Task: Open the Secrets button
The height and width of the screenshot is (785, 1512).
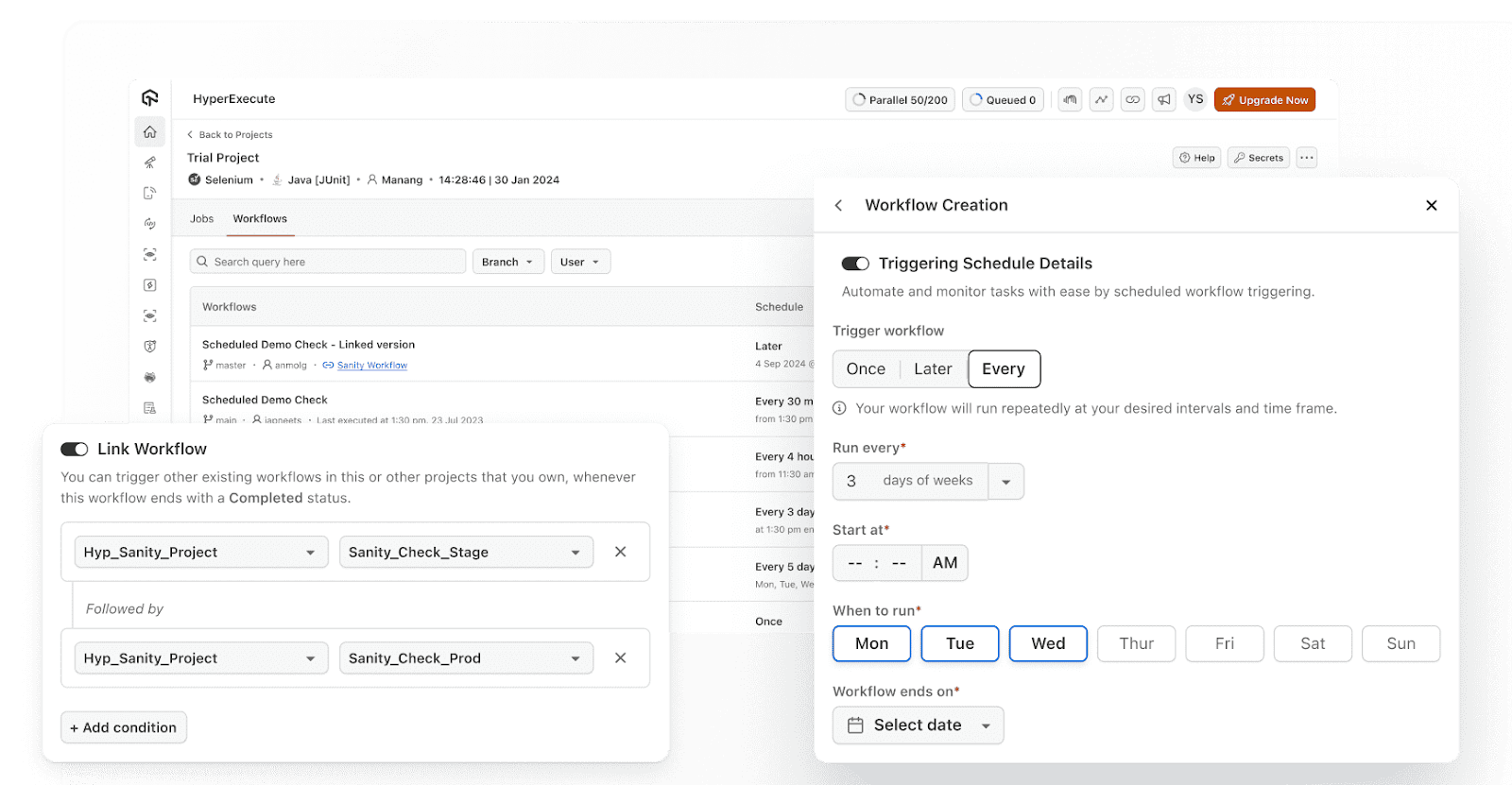Action: tap(1258, 158)
